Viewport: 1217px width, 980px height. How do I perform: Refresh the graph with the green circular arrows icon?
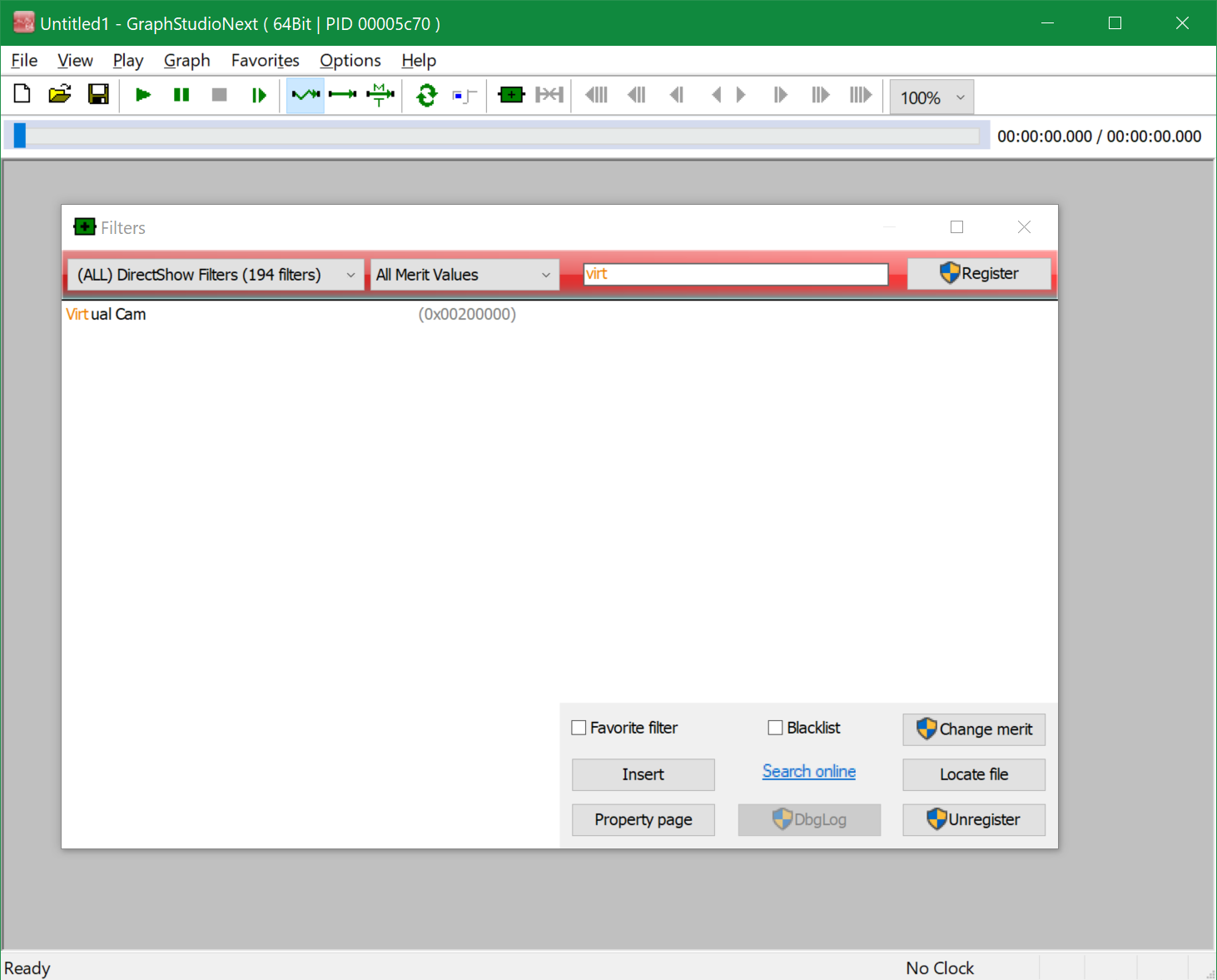[427, 95]
